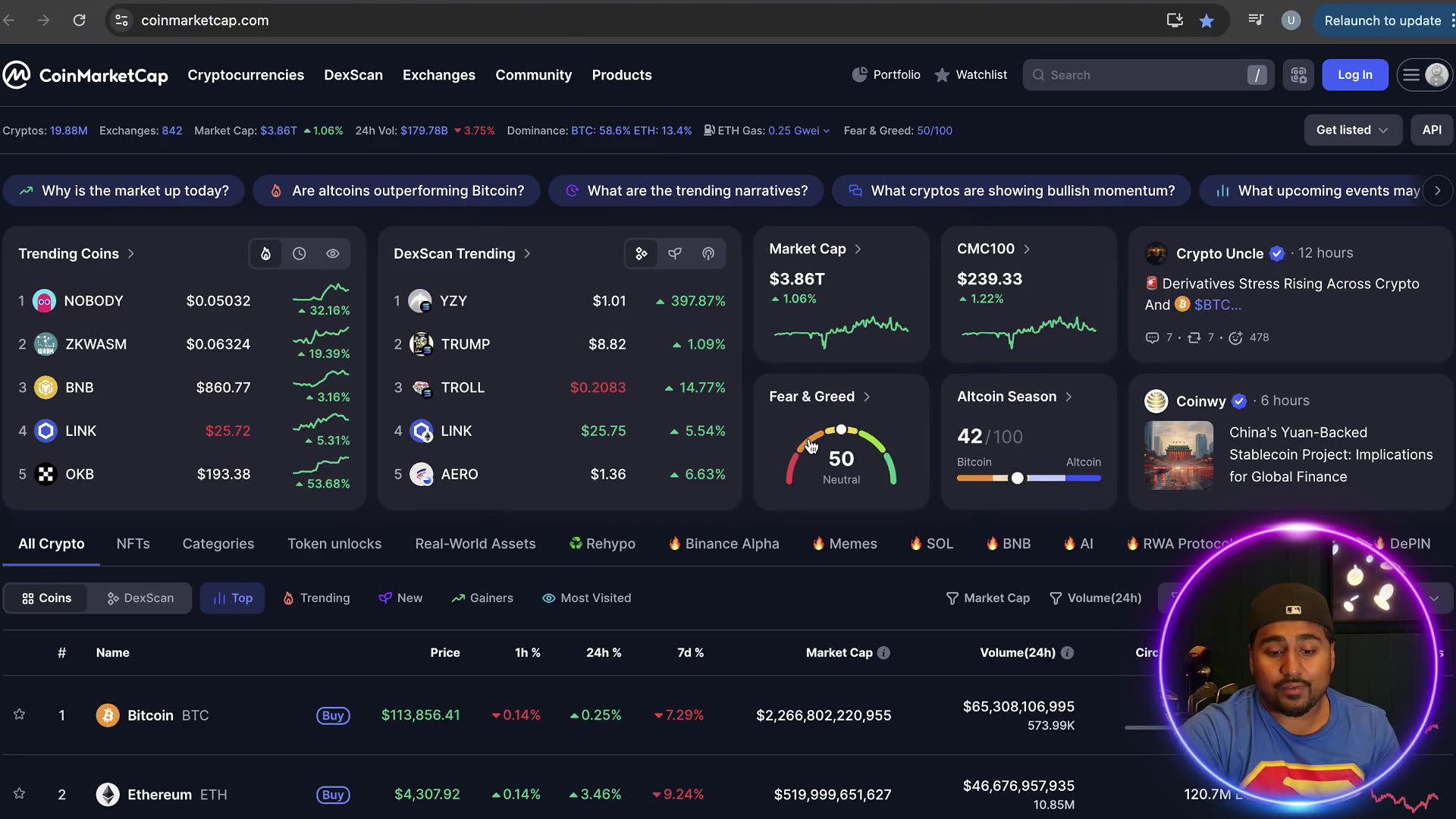
Task: Open Watchlist star icon link
Action: pos(942,74)
